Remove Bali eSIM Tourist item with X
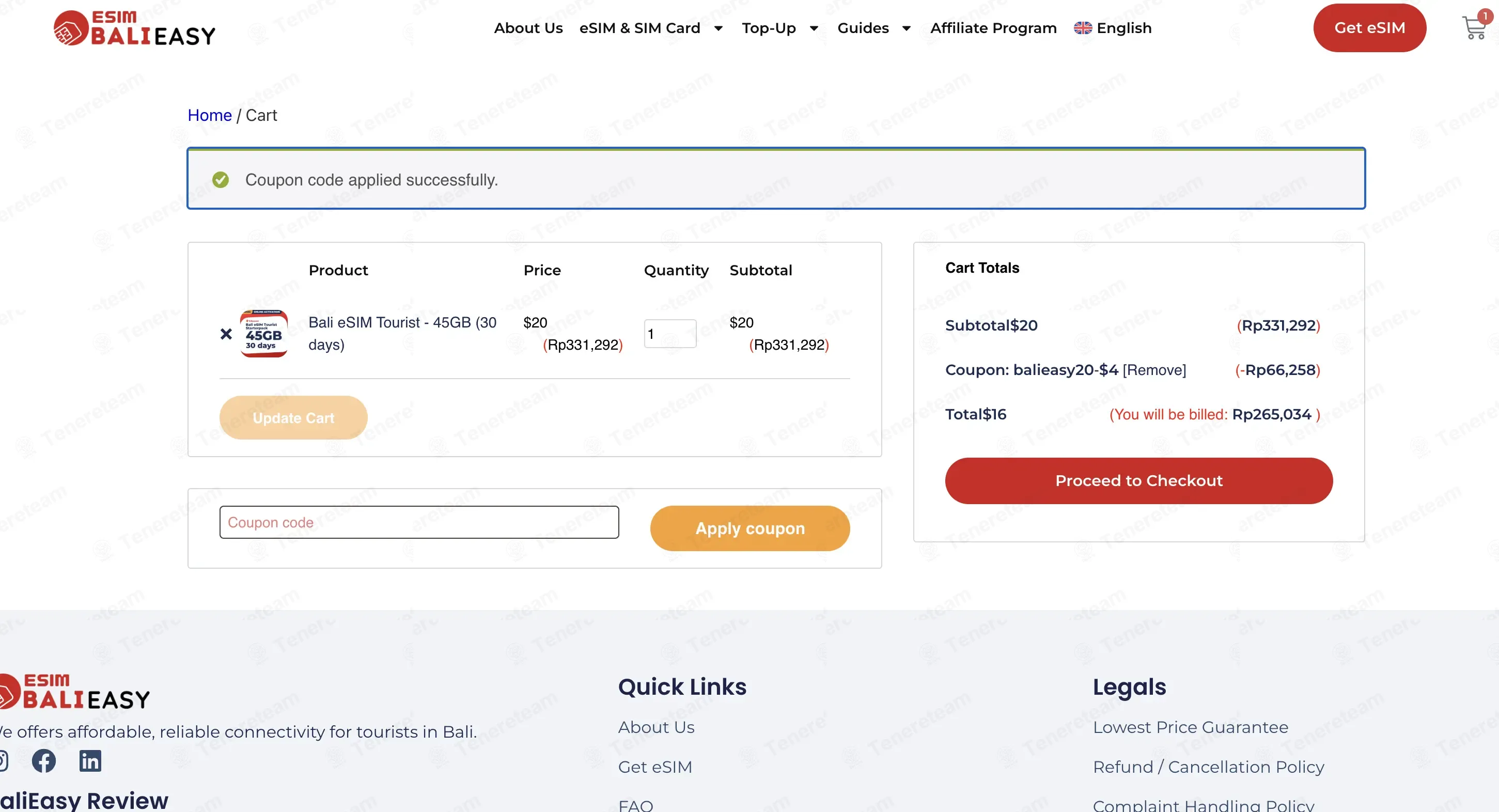 pos(226,334)
